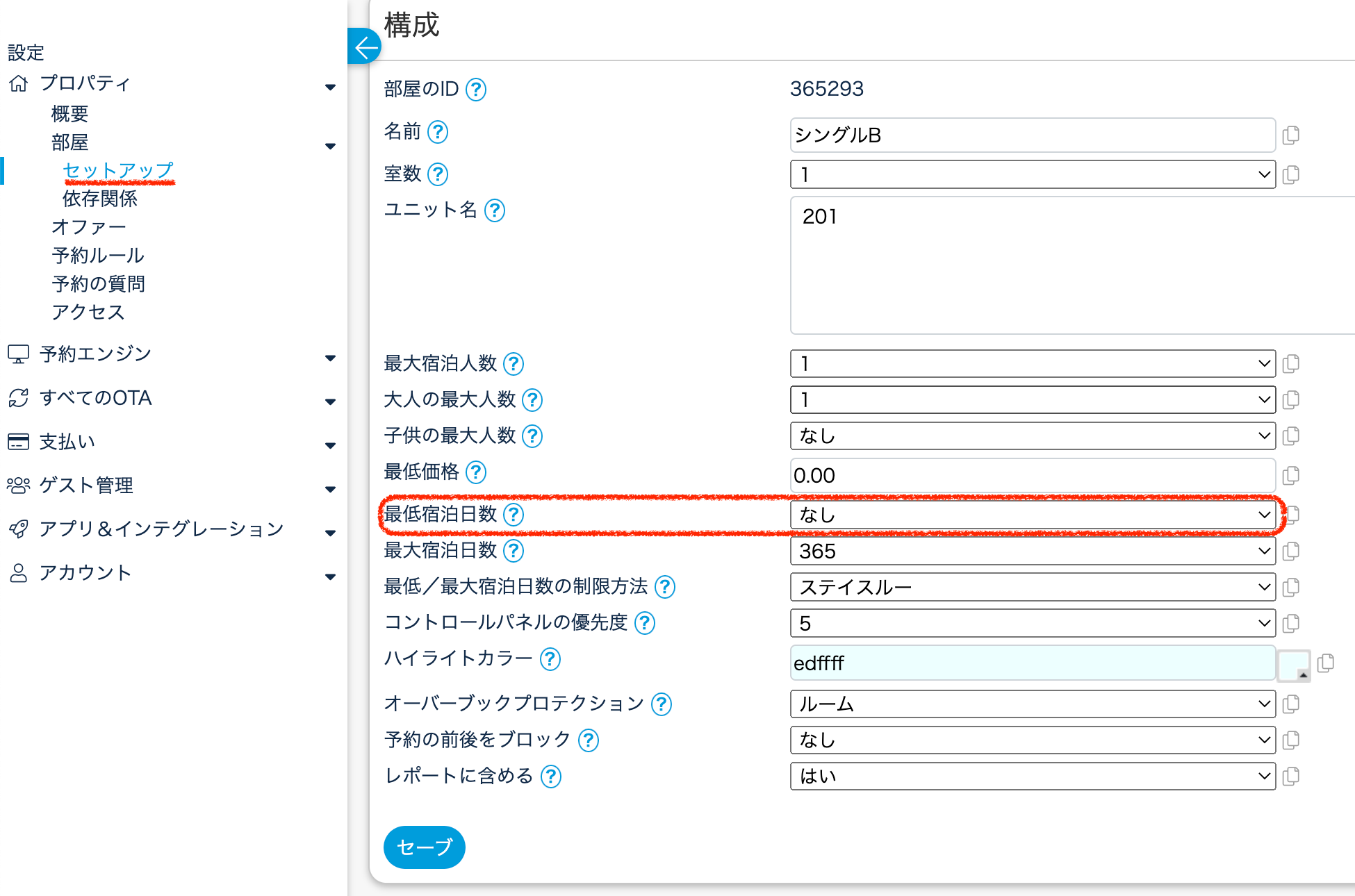The image size is (1355, 896).
Task: Open the 最低宿泊日数 dropdown
Action: 1032,515
